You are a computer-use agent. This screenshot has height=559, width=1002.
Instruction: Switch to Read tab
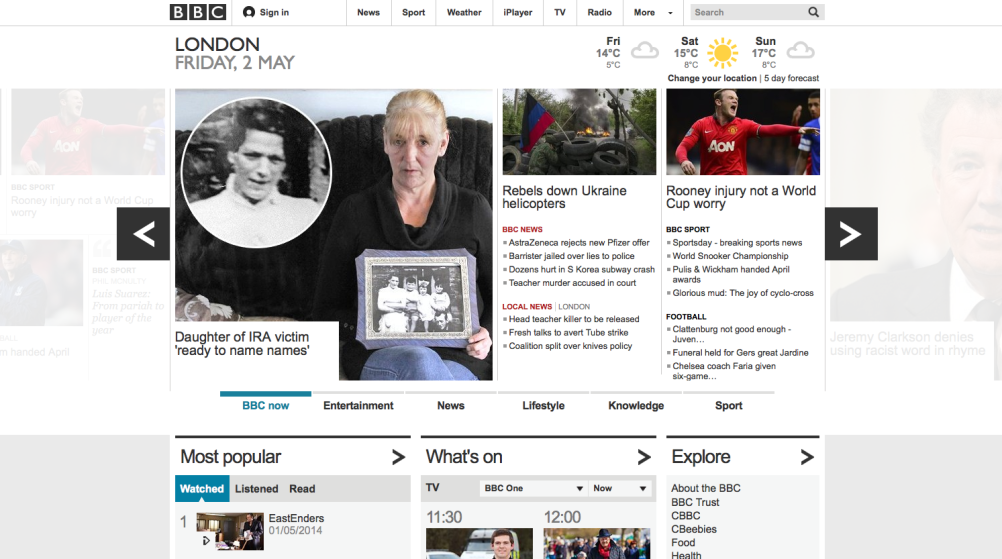pos(302,489)
